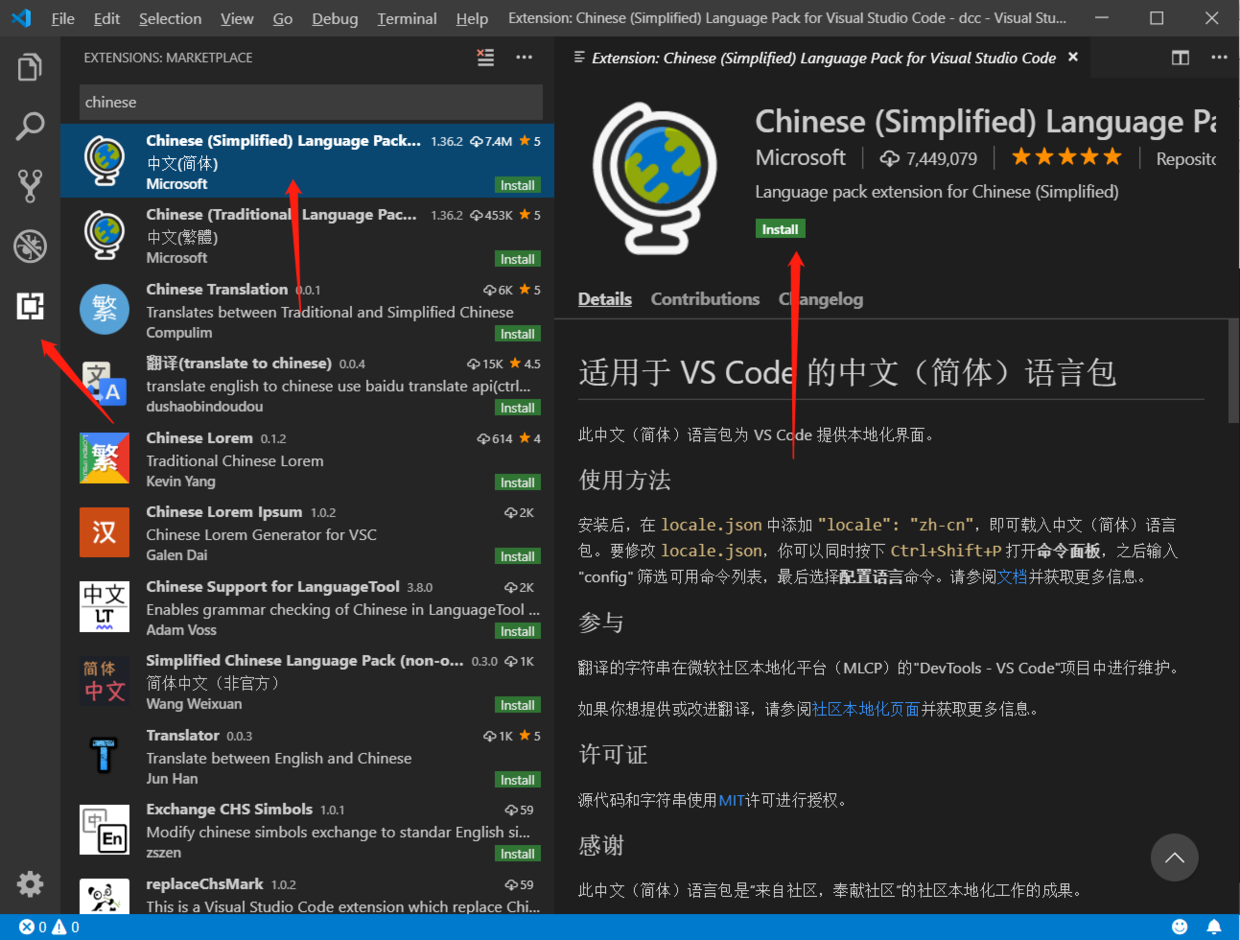Screen dimensions: 1240x940
Task: Open the Extensions view in activity bar
Action: pyautogui.click(x=30, y=306)
